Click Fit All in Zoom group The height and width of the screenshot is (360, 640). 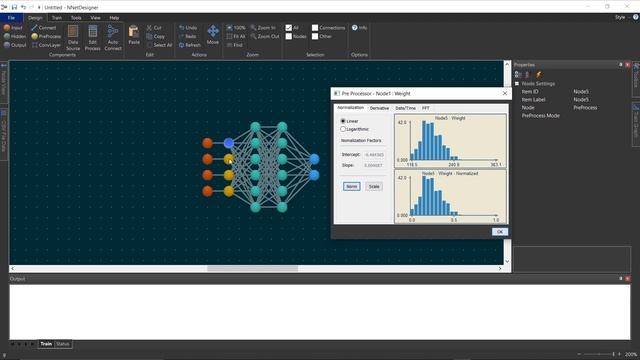click(236, 36)
